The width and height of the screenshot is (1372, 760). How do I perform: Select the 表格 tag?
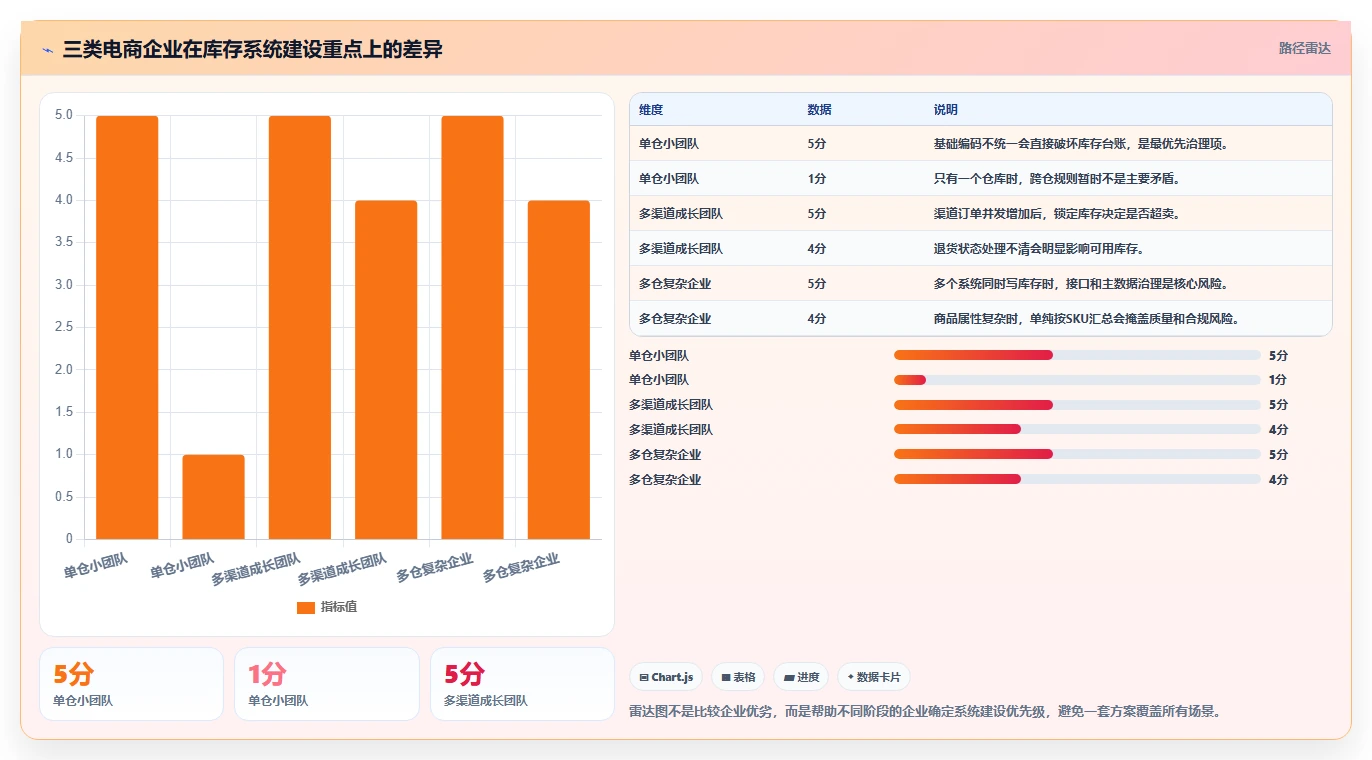pos(738,677)
